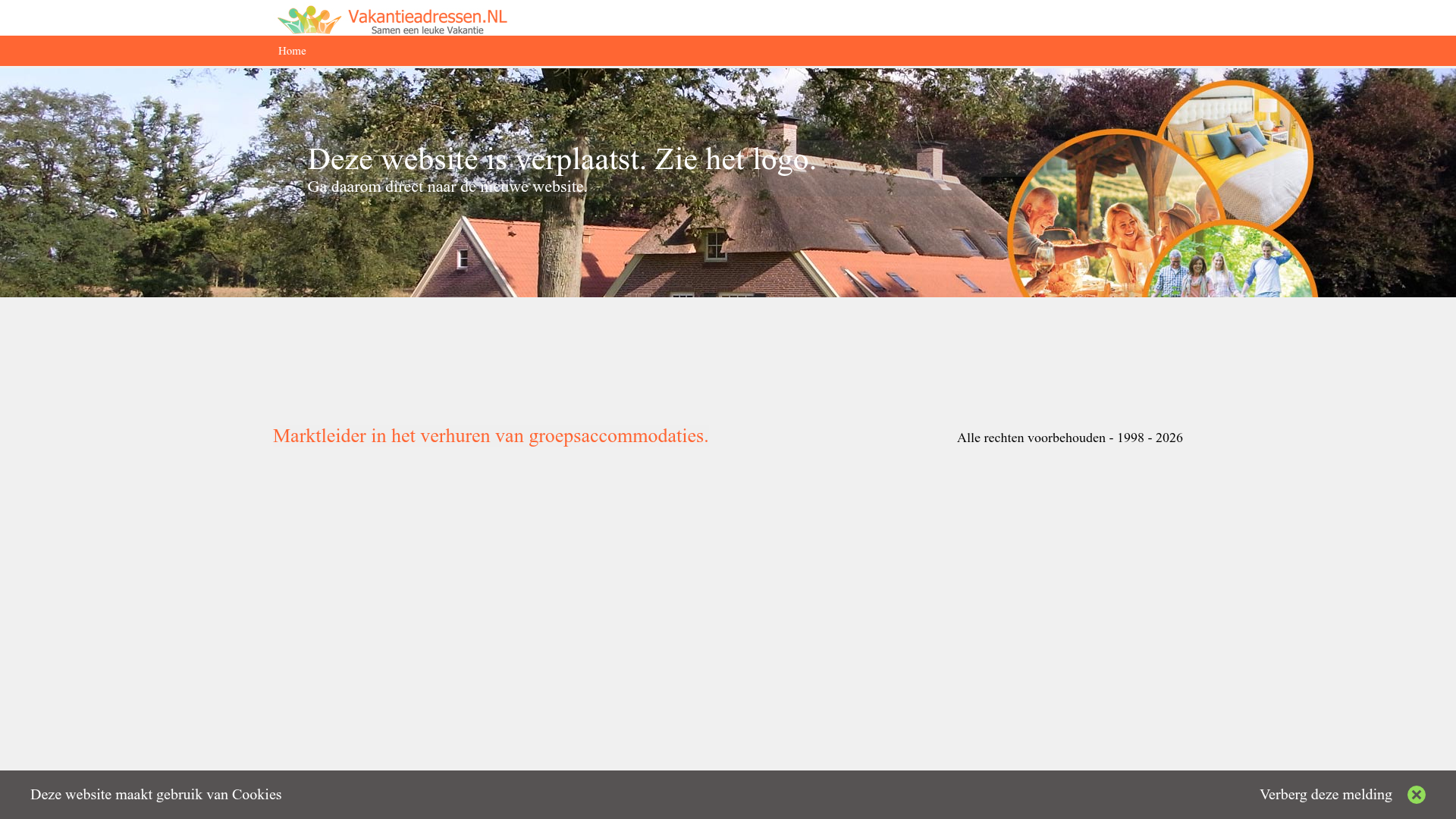Click 'Deze website maakt gebruik van Cookies' text
This screenshot has height=819, width=1456.
pos(156,795)
